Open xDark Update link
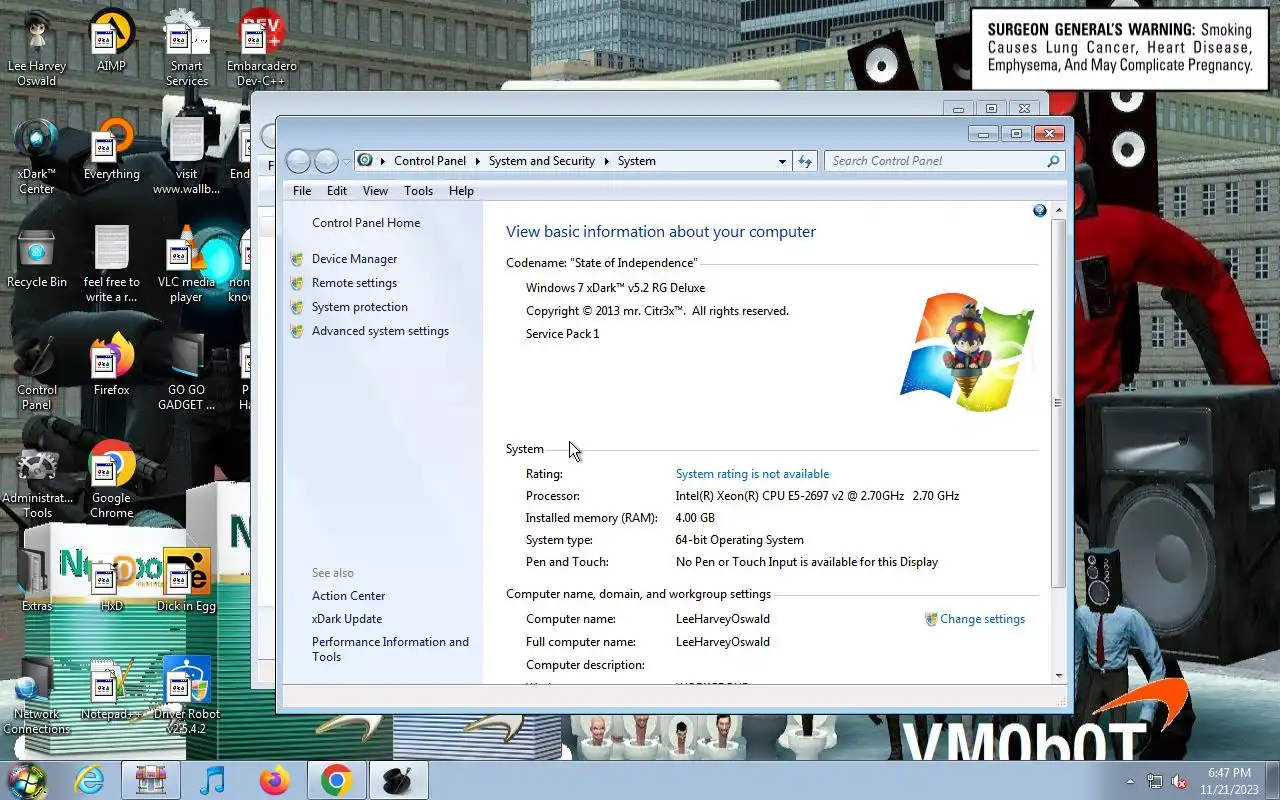Image resolution: width=1280 pixels, height=800 pixels. click(347, 619)
